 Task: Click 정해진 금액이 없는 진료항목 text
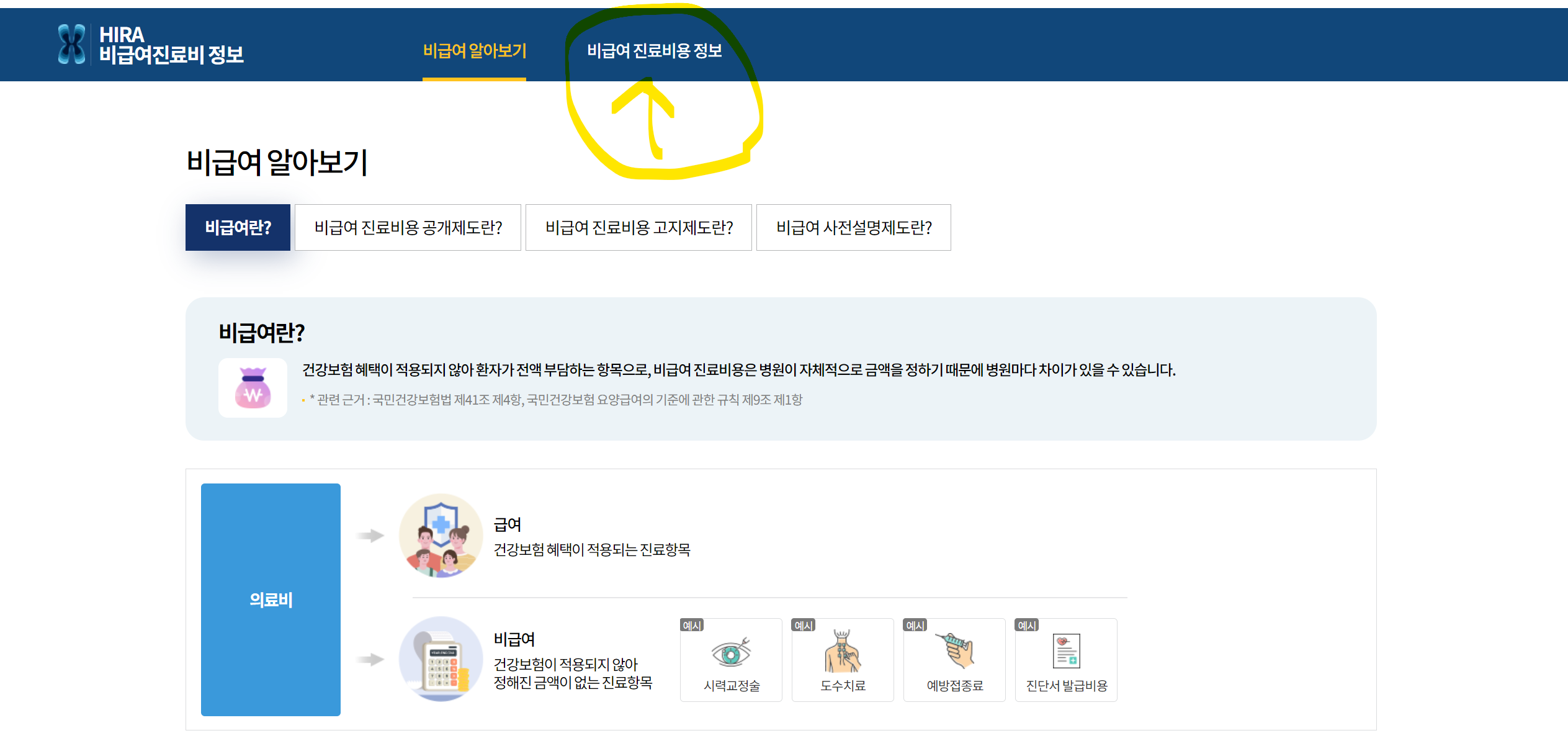pos(573,683)
